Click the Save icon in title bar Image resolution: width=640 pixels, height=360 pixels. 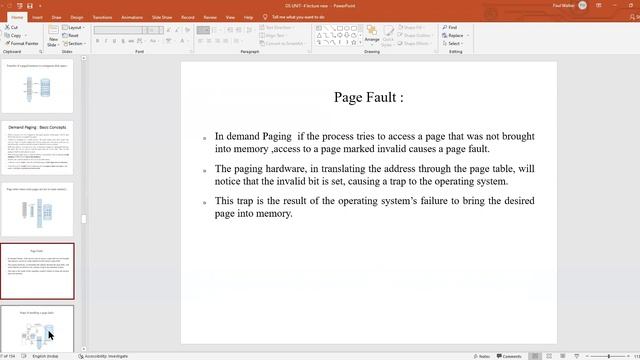[30, 6]
